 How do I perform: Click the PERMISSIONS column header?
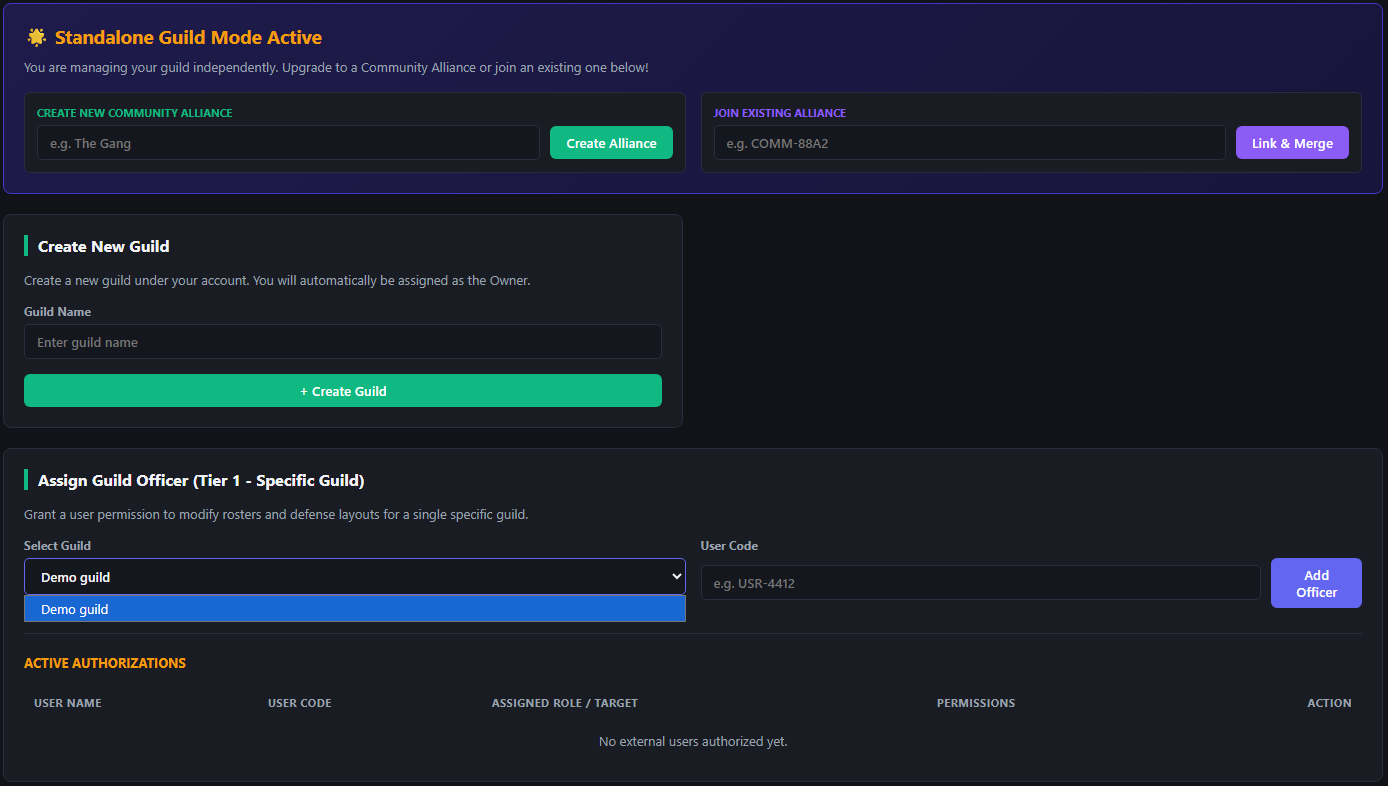(x=975, y=703)
